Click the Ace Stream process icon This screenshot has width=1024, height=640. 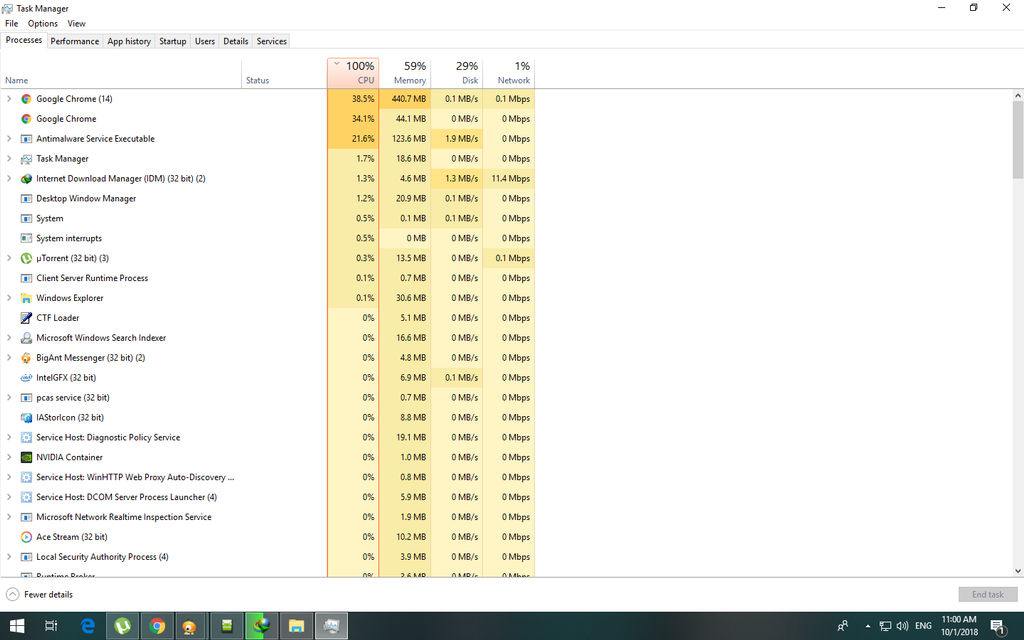point(26,537)
